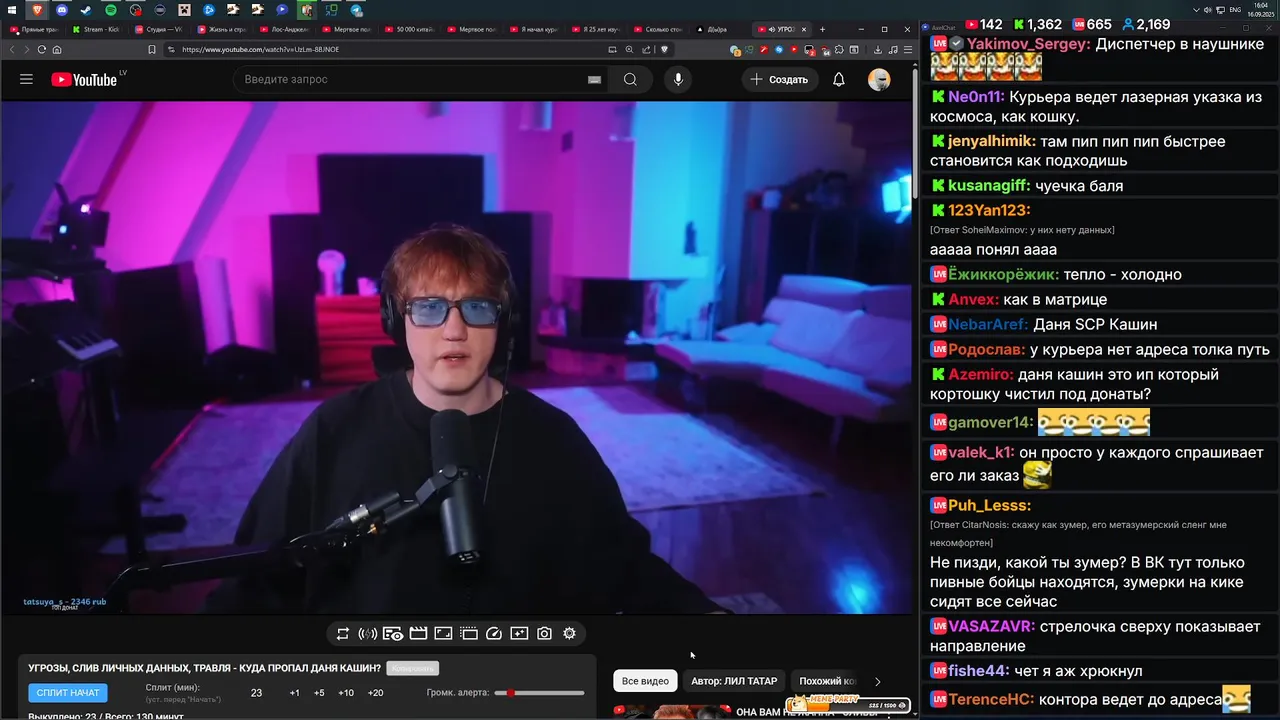Open YouTube notifications bell
Viewport: 1280px width, 720px height.
tap(839, 79)
